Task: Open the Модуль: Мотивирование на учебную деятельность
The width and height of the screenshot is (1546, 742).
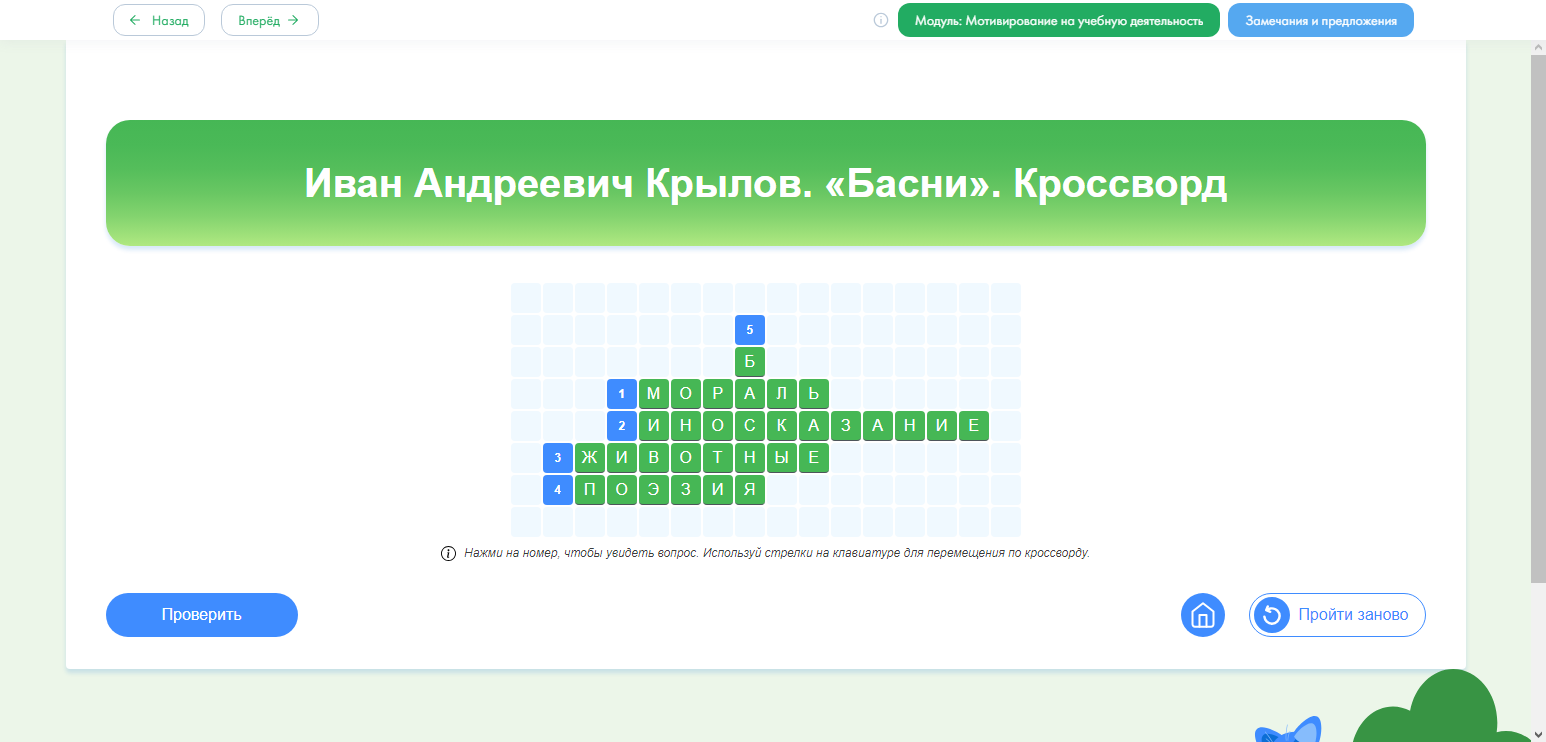Action: click(x=1058, y=20)
